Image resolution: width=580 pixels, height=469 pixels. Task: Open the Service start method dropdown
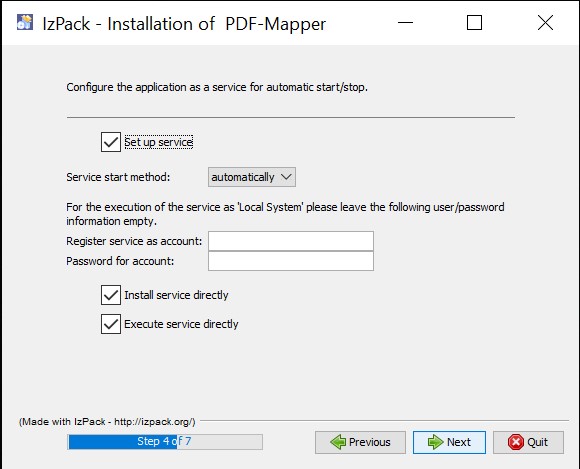252,177
